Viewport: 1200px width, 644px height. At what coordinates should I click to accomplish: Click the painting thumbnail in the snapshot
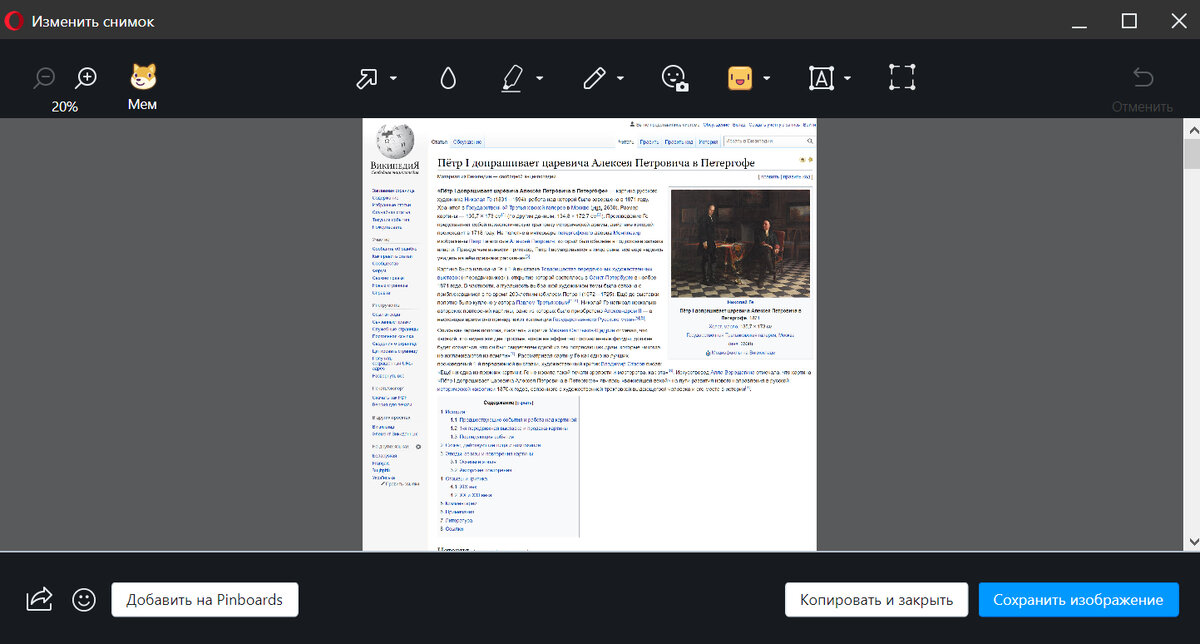point(742,243)
